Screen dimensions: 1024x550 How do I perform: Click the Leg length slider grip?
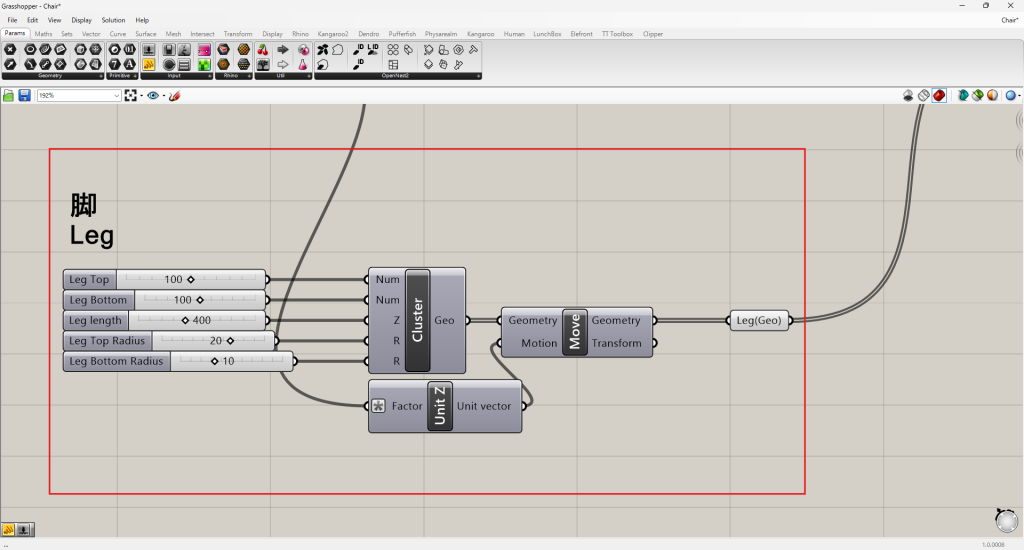pos(185,320)
